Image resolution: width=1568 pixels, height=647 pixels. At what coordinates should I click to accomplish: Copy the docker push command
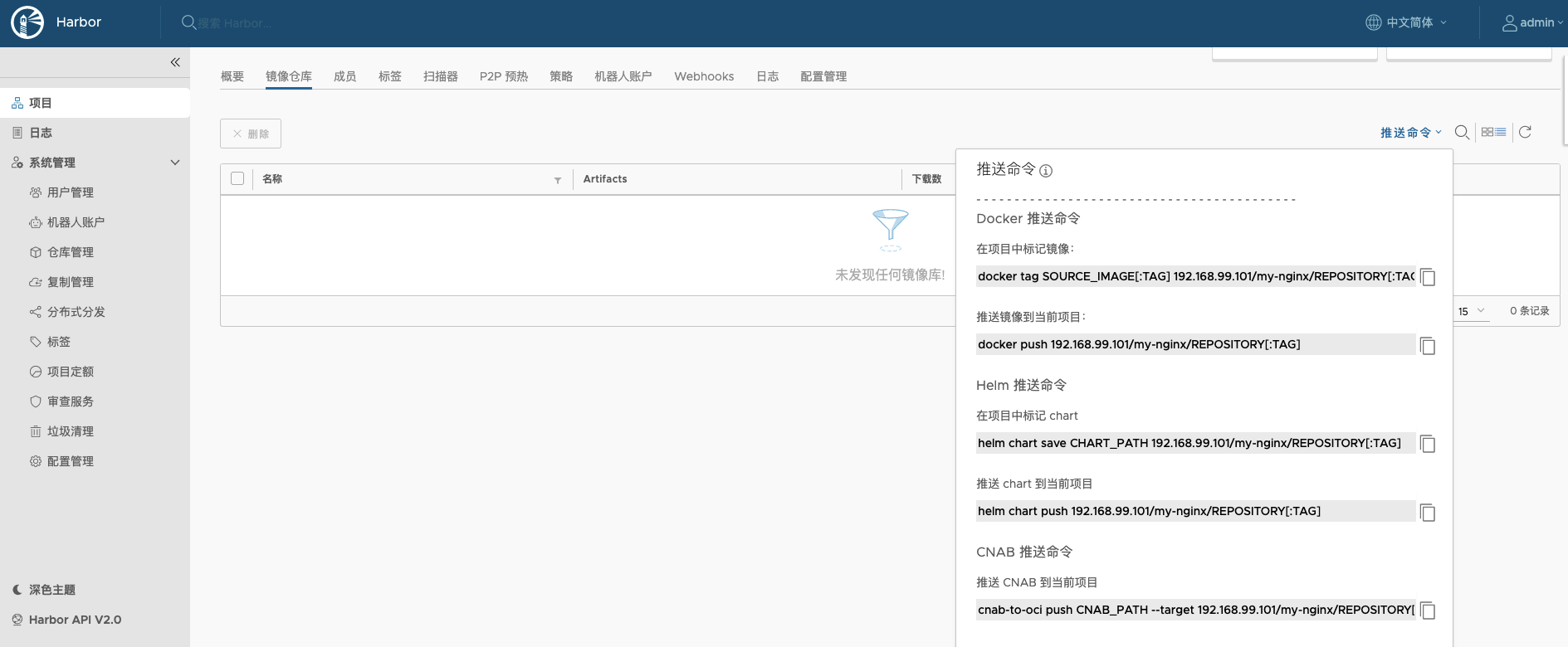tap(1428, 345)
